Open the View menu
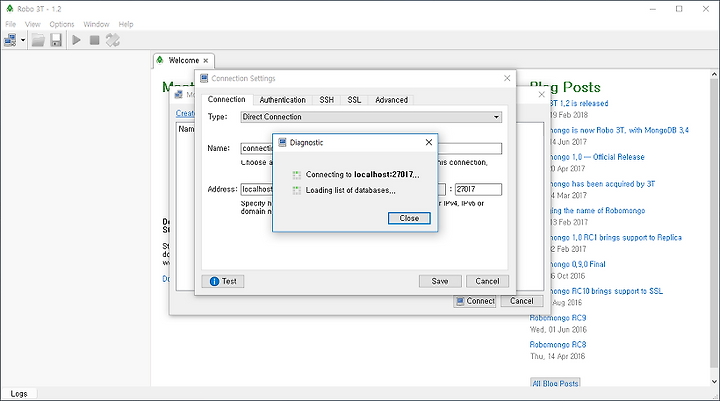 click(x=33, y=24)
